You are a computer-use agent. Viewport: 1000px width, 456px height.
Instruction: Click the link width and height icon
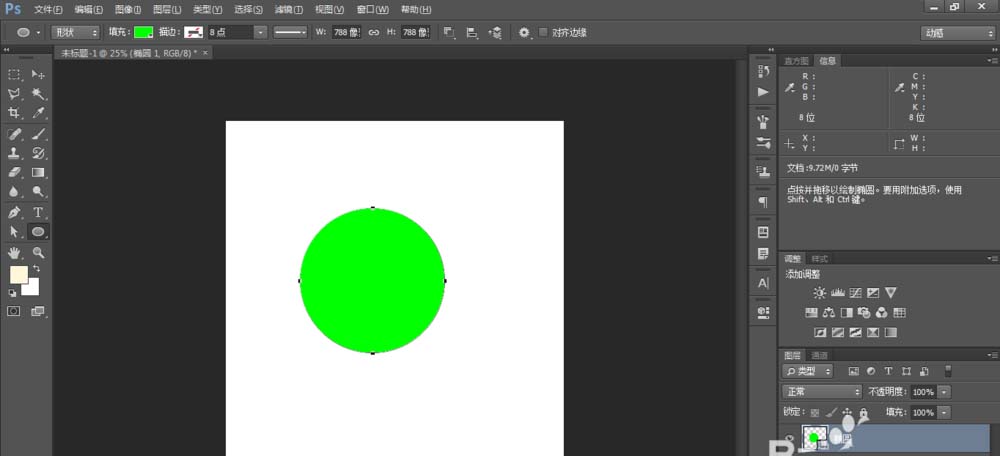click(x=374, y=33)
